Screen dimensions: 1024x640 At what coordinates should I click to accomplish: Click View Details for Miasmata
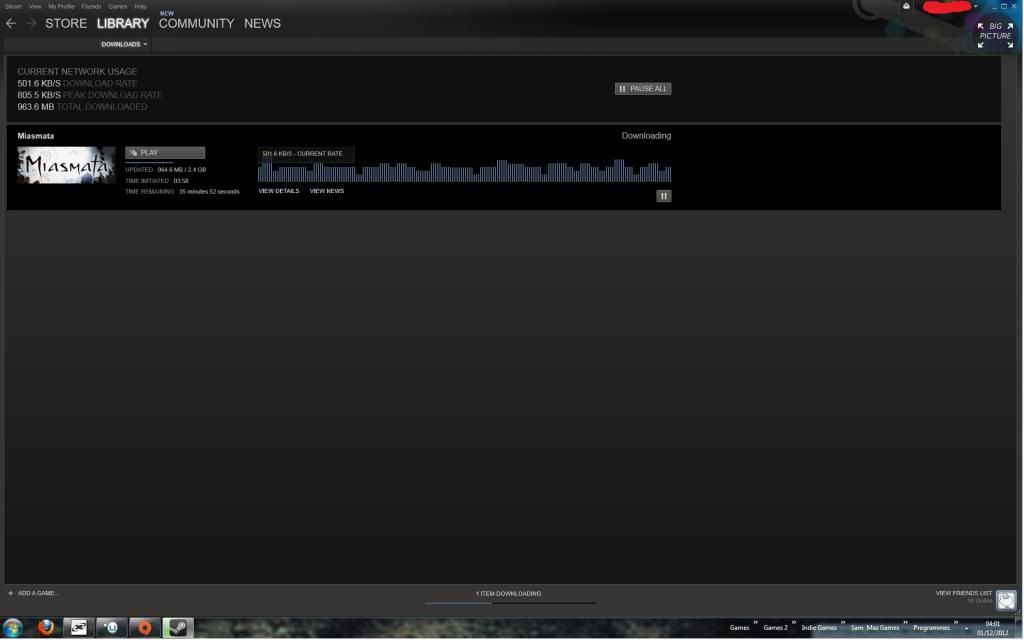tap(278, 191)
